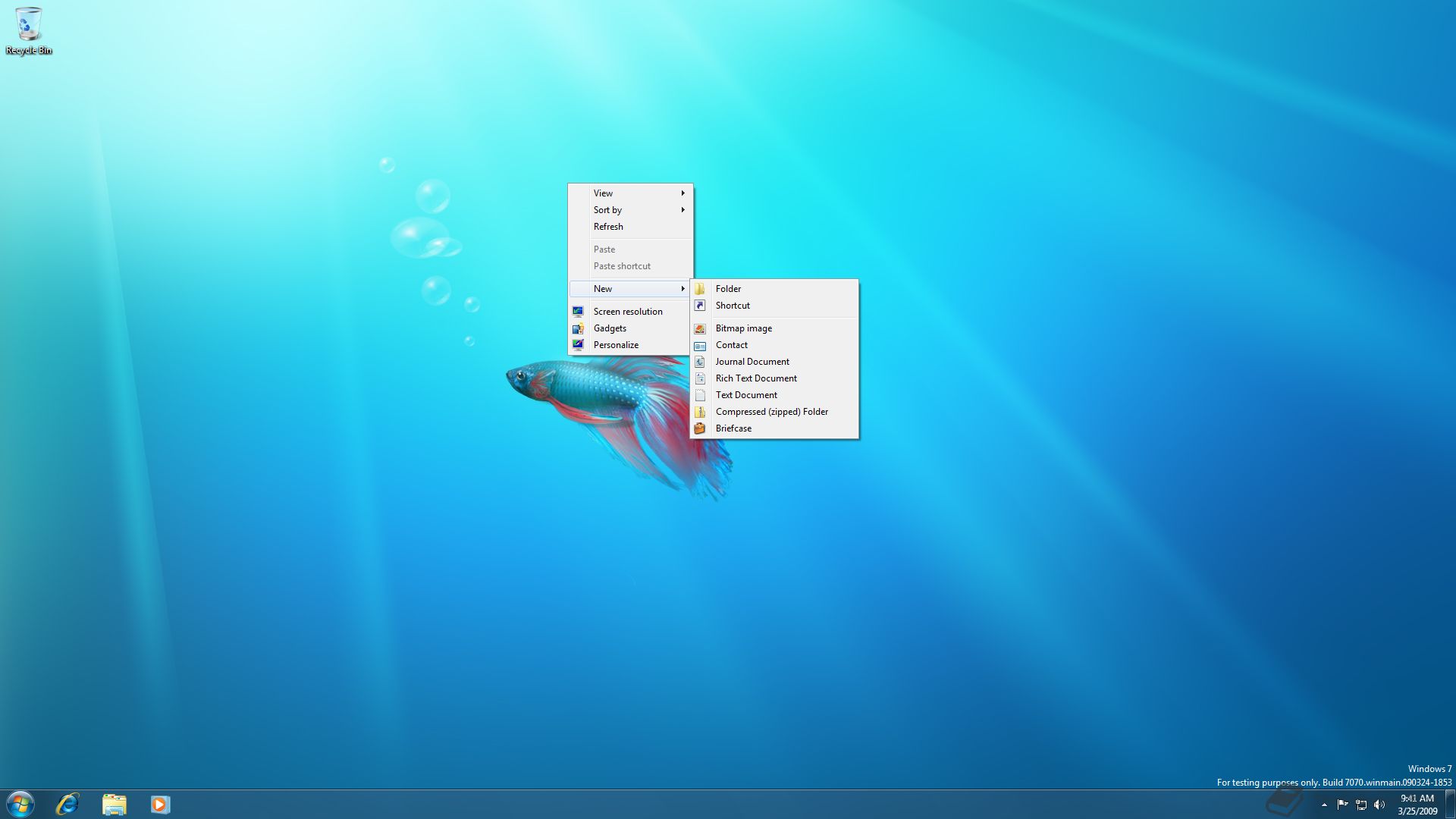Open Gadgets from the context menu

tap(630, 328)
